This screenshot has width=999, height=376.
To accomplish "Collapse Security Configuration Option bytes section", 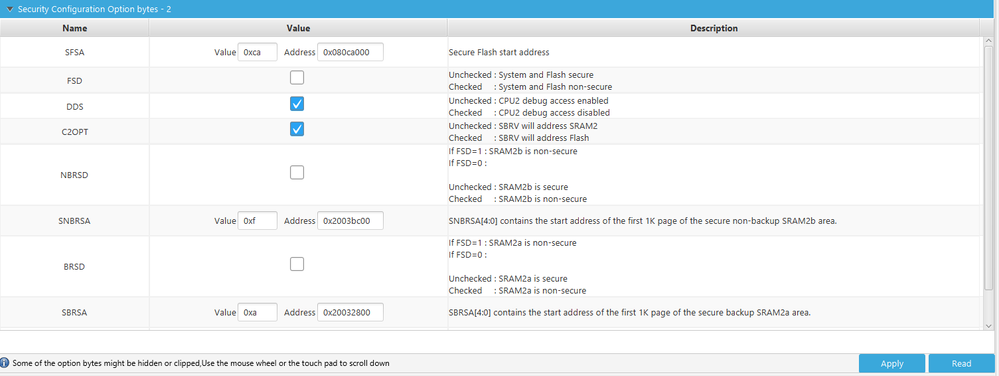I will pos(10,9).
